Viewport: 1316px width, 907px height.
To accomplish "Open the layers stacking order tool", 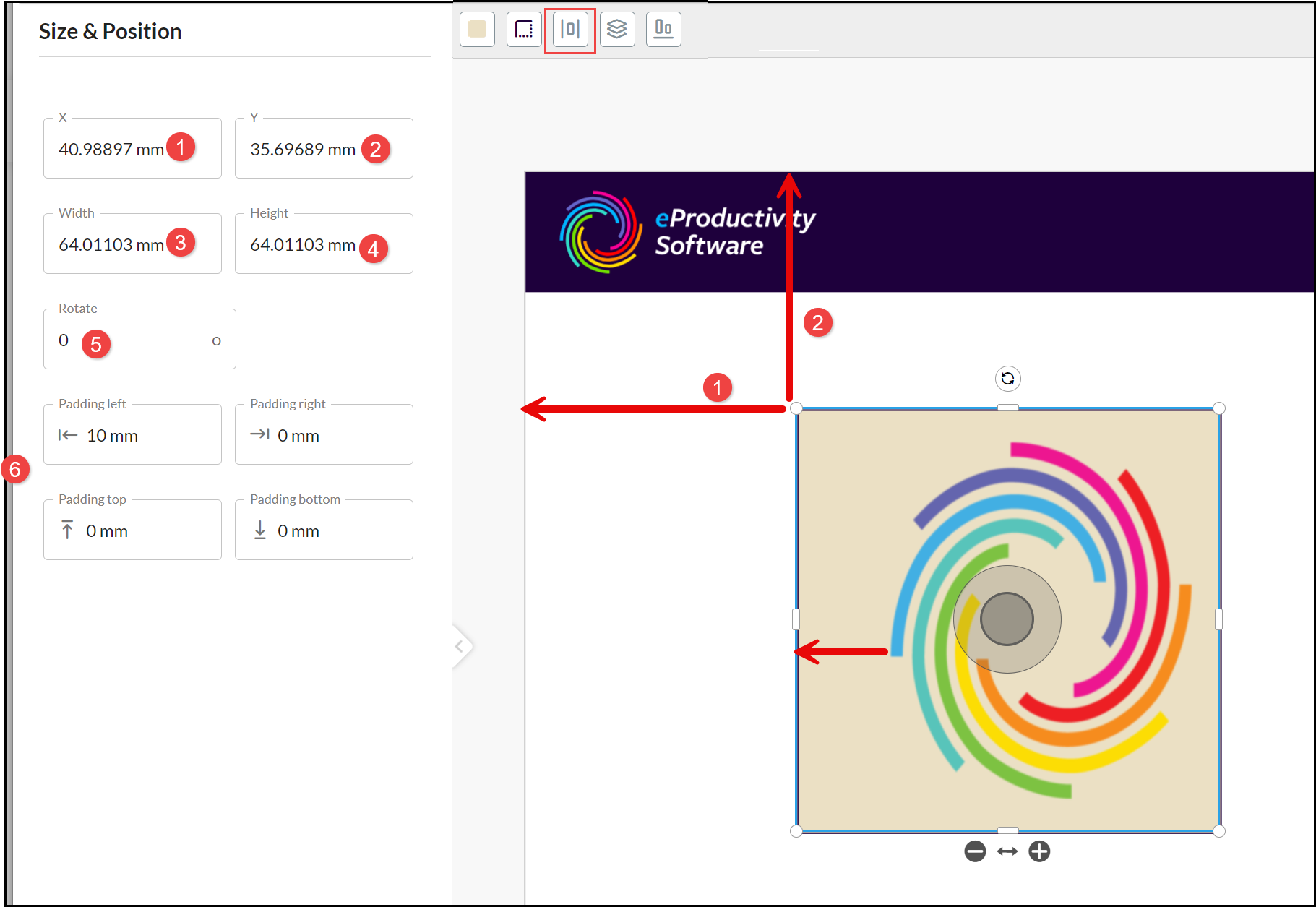I will tap(616, 30).
